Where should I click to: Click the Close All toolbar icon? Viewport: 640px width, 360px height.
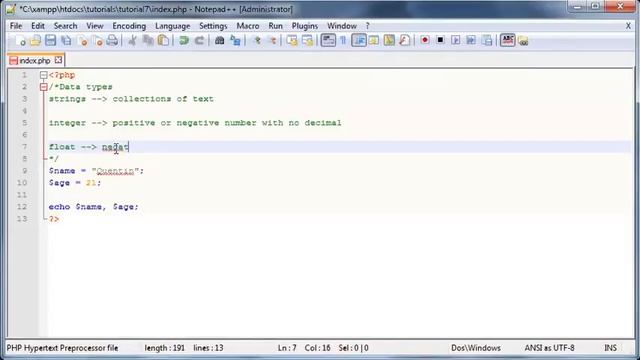pyautogui.click(x=98, y=40)
